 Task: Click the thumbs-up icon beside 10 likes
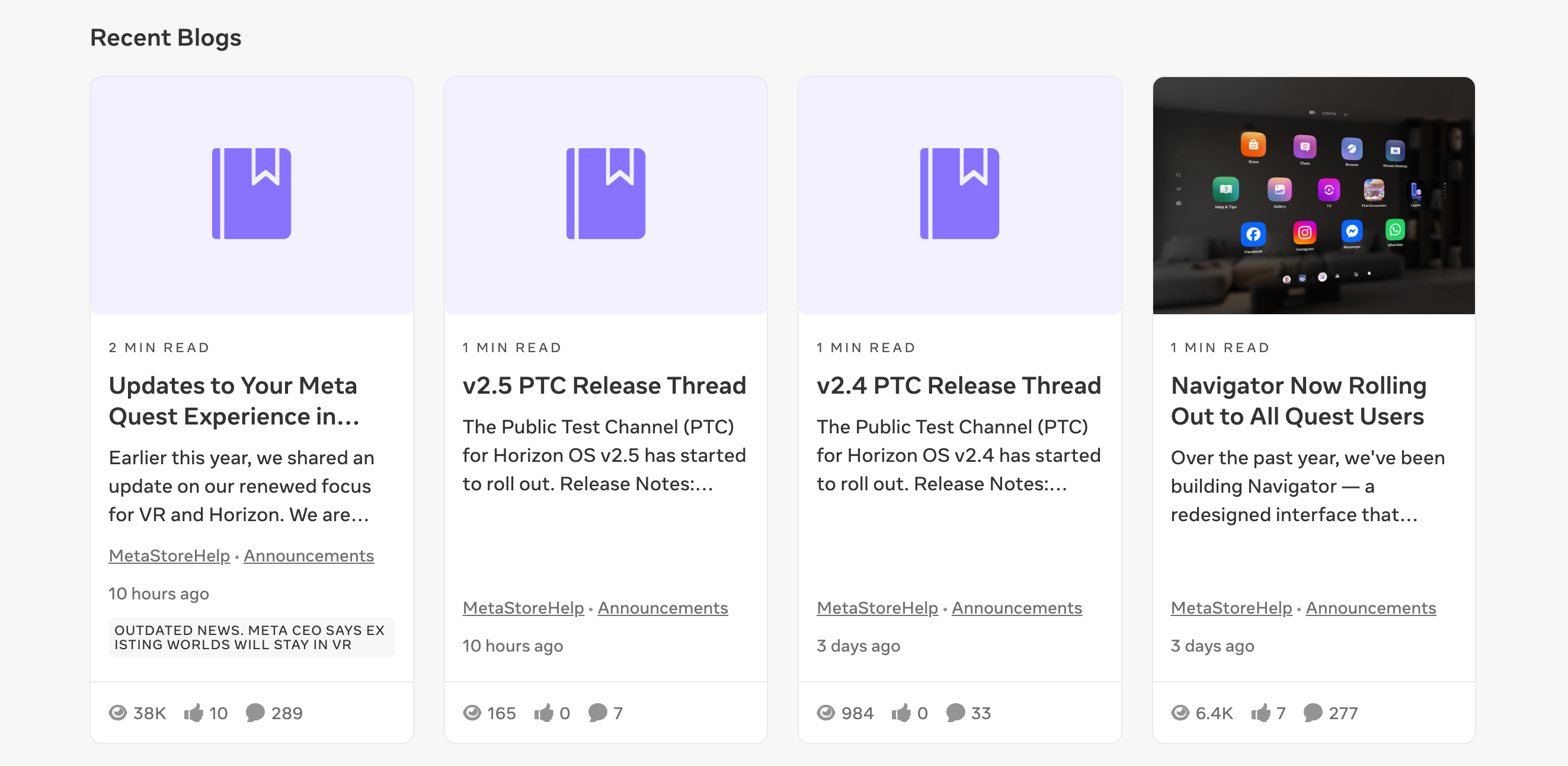click(x=194, y=713)
